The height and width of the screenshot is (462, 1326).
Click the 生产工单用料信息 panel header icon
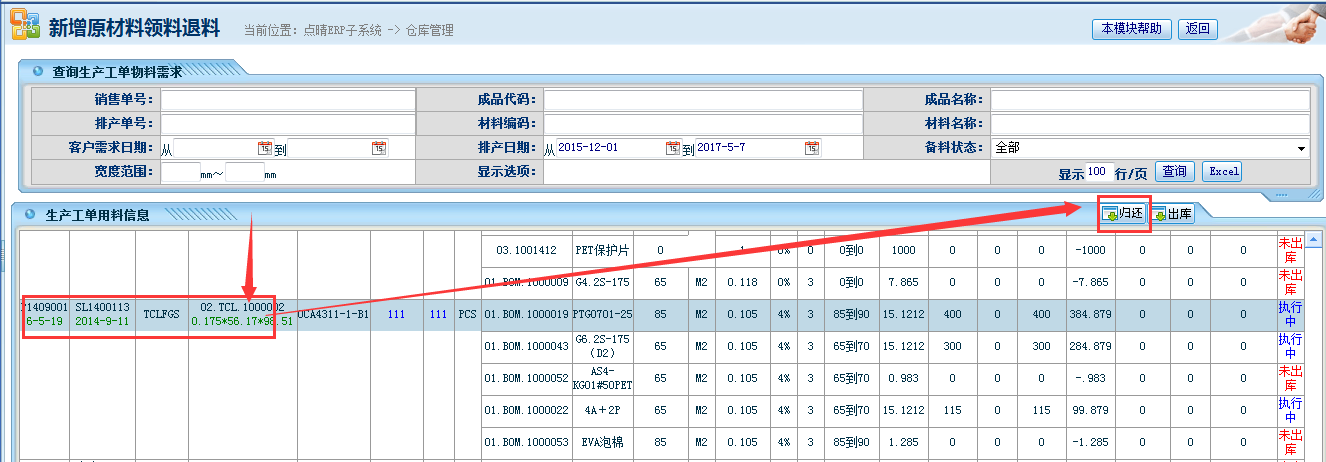coord(32,215)
